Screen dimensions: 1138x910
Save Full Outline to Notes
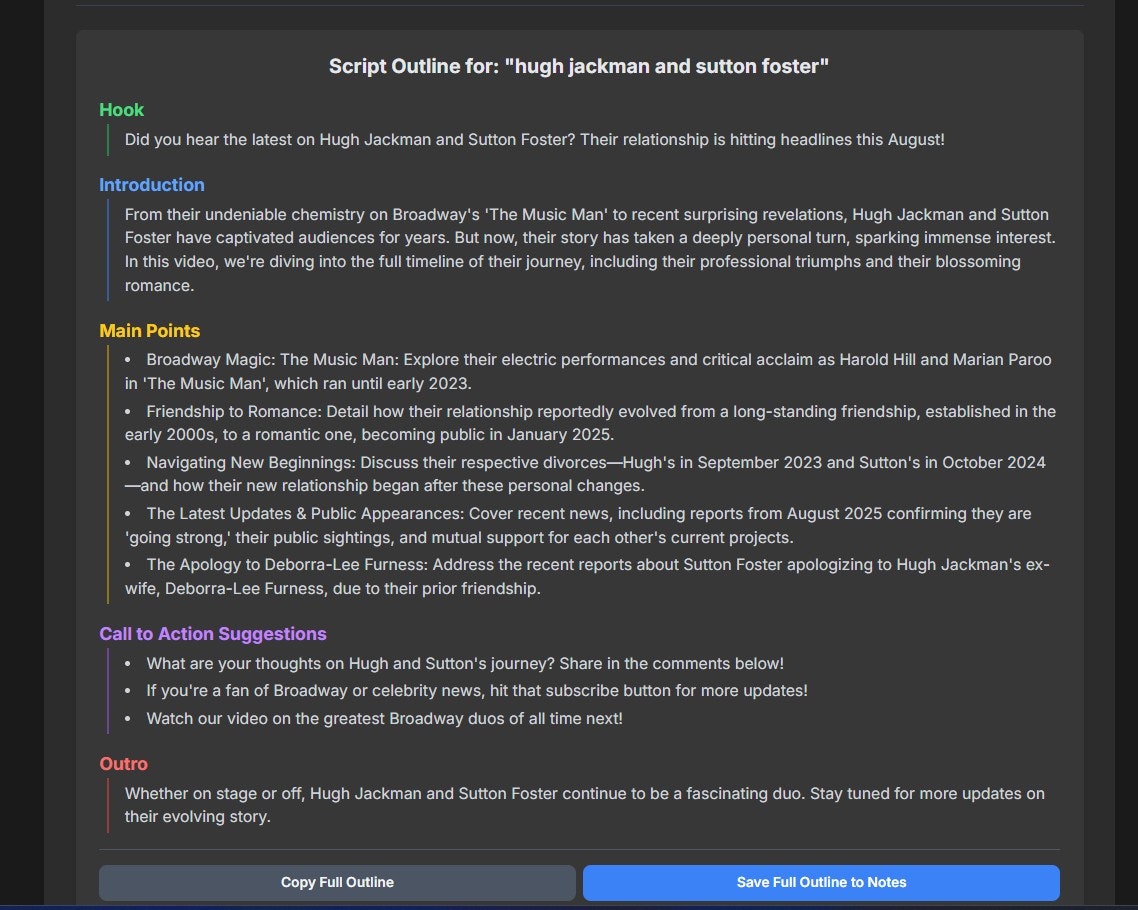point(821,882)
